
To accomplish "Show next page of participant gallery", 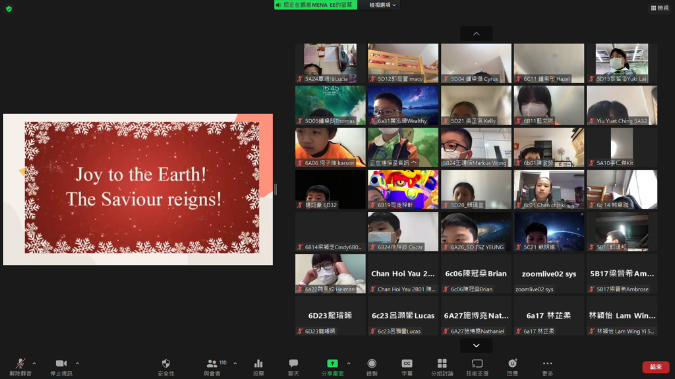I will [x=476, y=345].
